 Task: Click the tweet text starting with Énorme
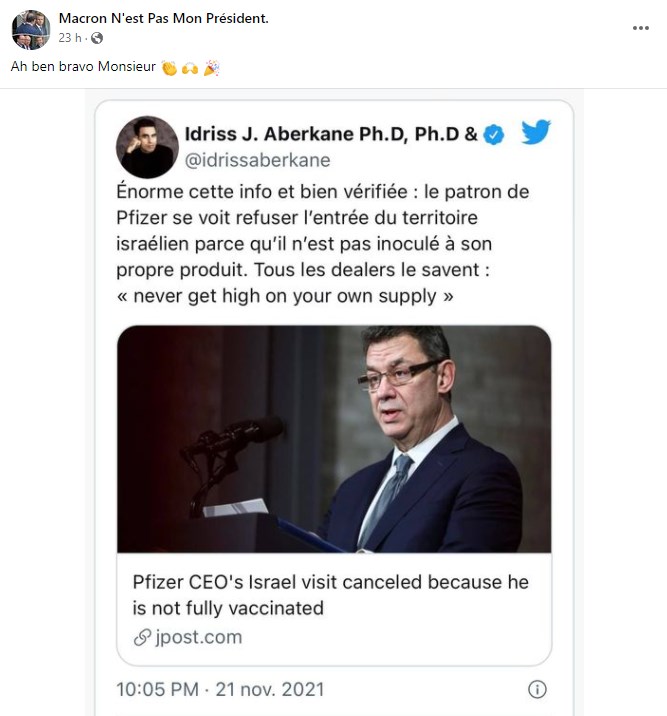click(x=322, y=243)
